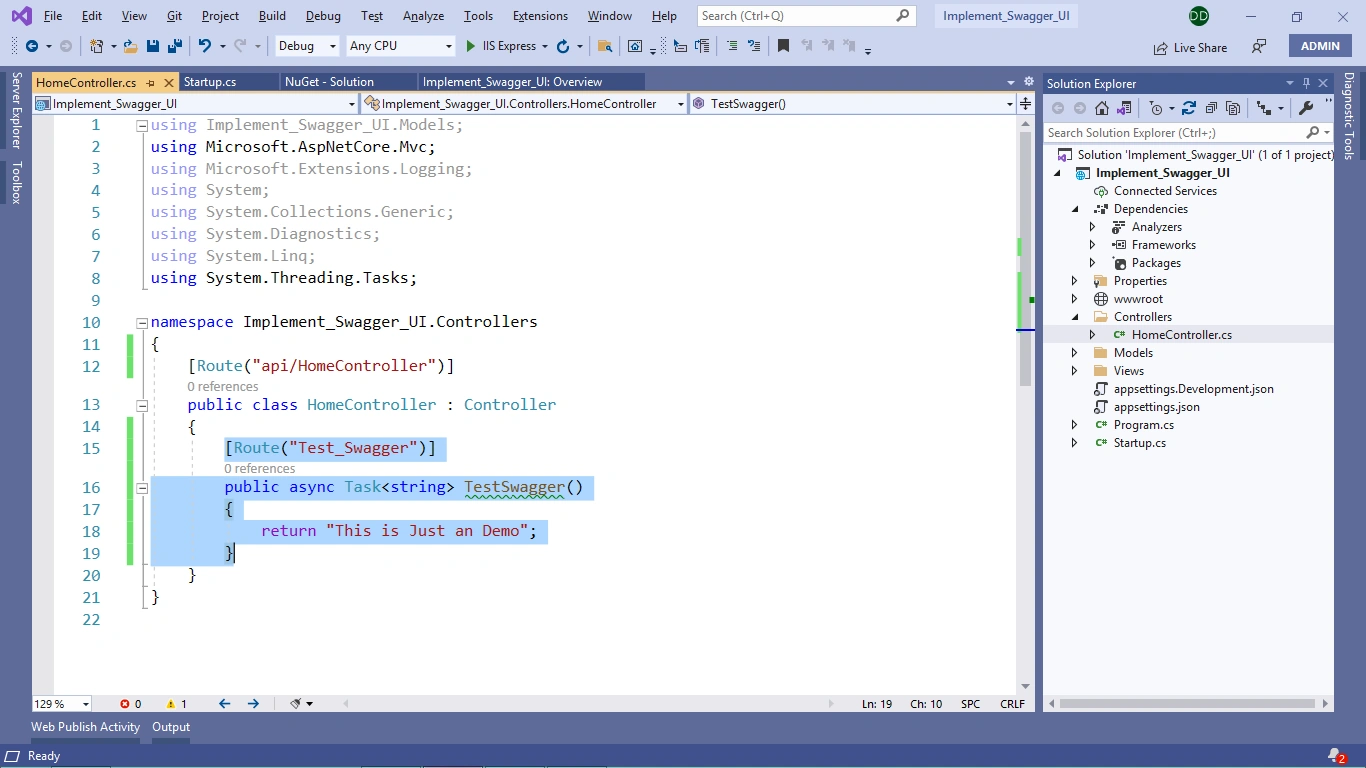Screen dimensions: 1366x768
Task: Click the Live Share button
Action: point(1190,47)
